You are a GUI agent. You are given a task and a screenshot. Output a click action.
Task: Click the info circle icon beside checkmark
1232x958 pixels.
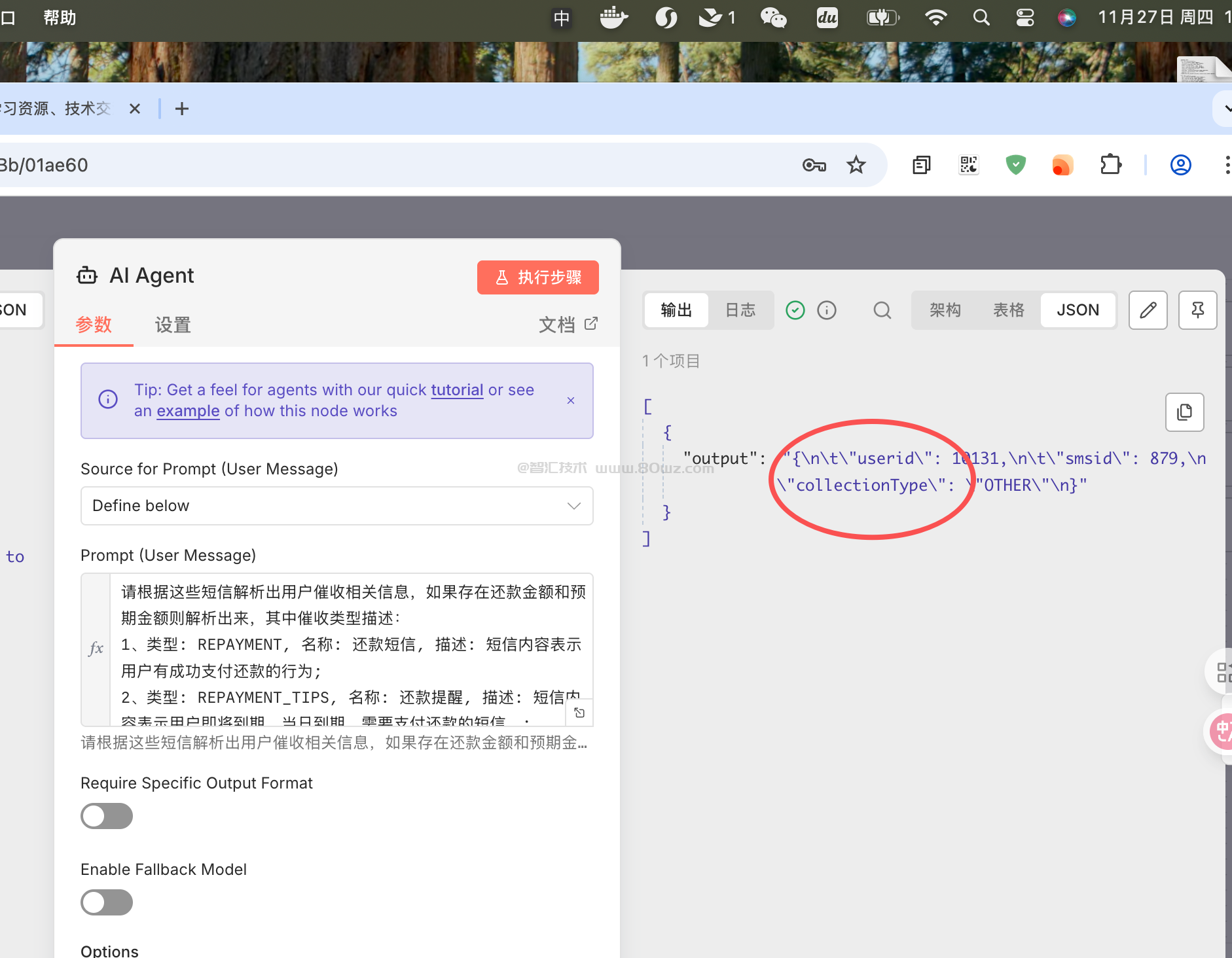tap(827, 310)
